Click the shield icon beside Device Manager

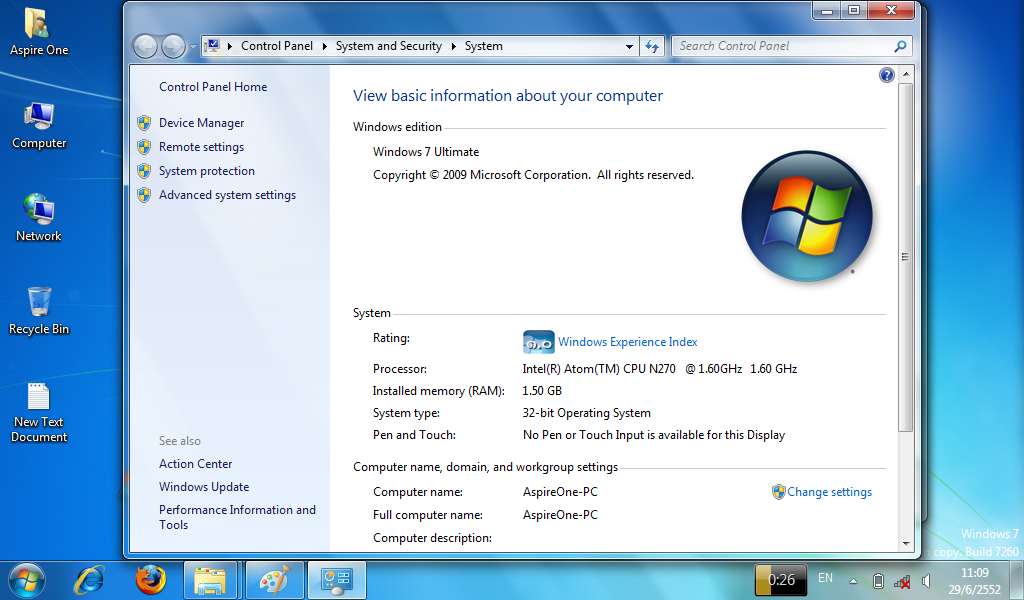coord(144,123)
